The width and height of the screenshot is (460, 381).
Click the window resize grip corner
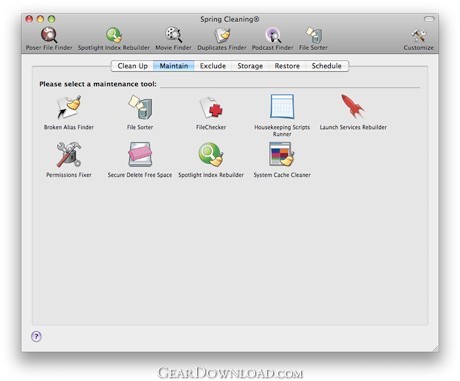[x=435, y=349]
